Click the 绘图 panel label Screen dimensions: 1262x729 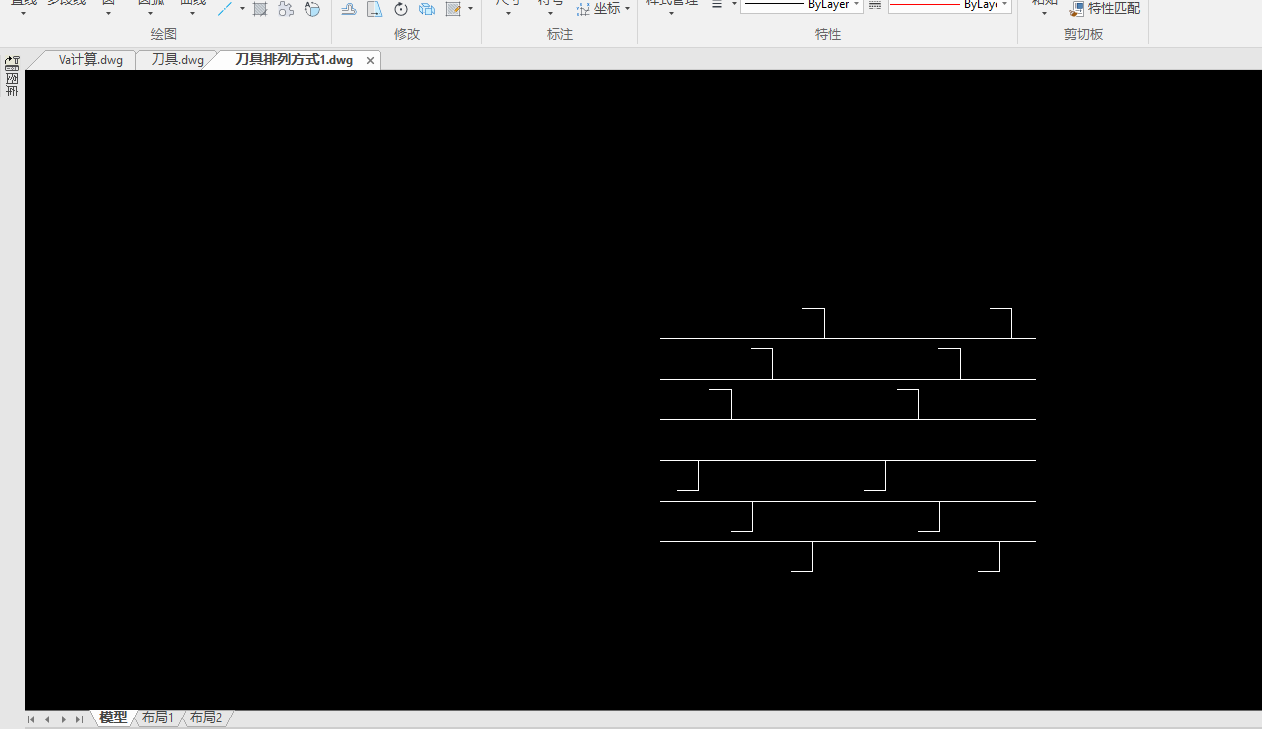pyautogui.click(x=164, y=34)
